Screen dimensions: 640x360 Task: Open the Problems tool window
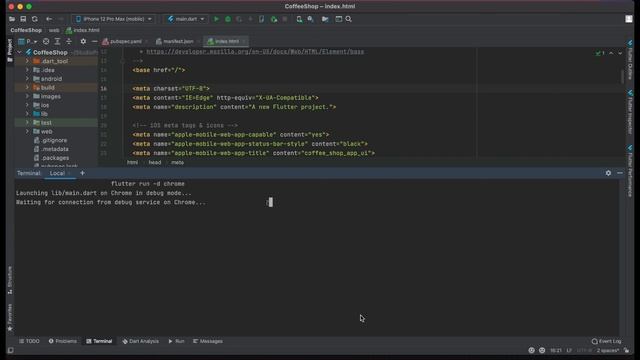[62, 341]
